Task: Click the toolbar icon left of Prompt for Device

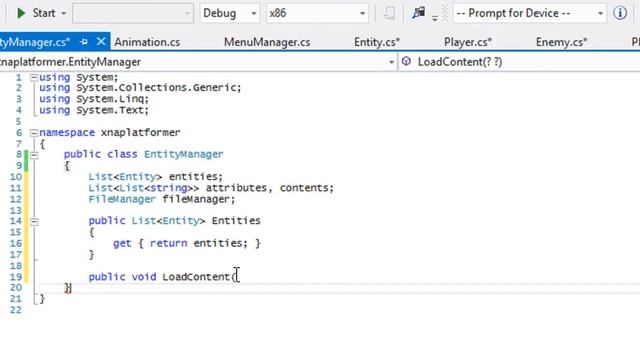Action: click(x=419, y=13)
